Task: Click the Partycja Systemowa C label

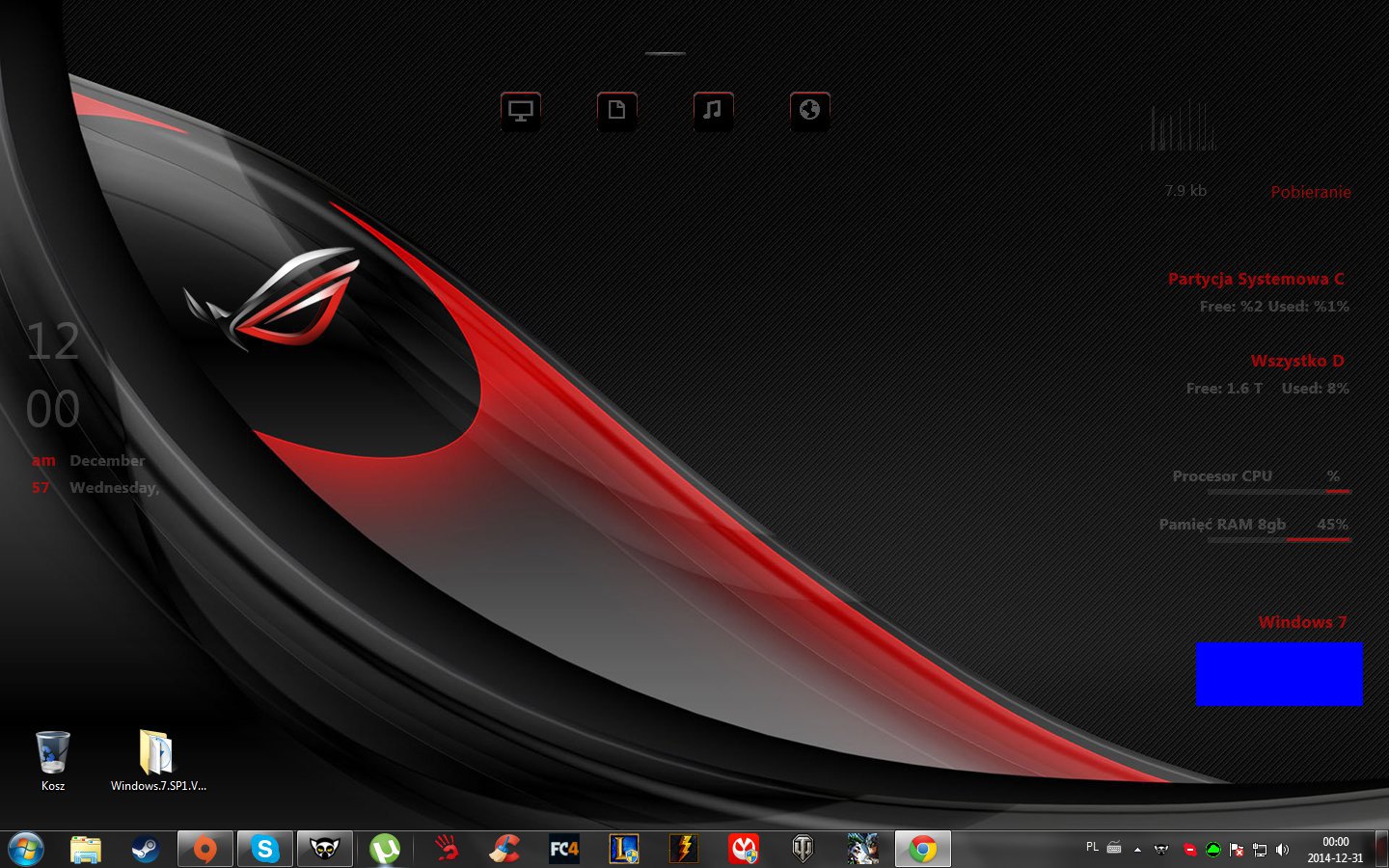Action: [x=1256, y=279]
